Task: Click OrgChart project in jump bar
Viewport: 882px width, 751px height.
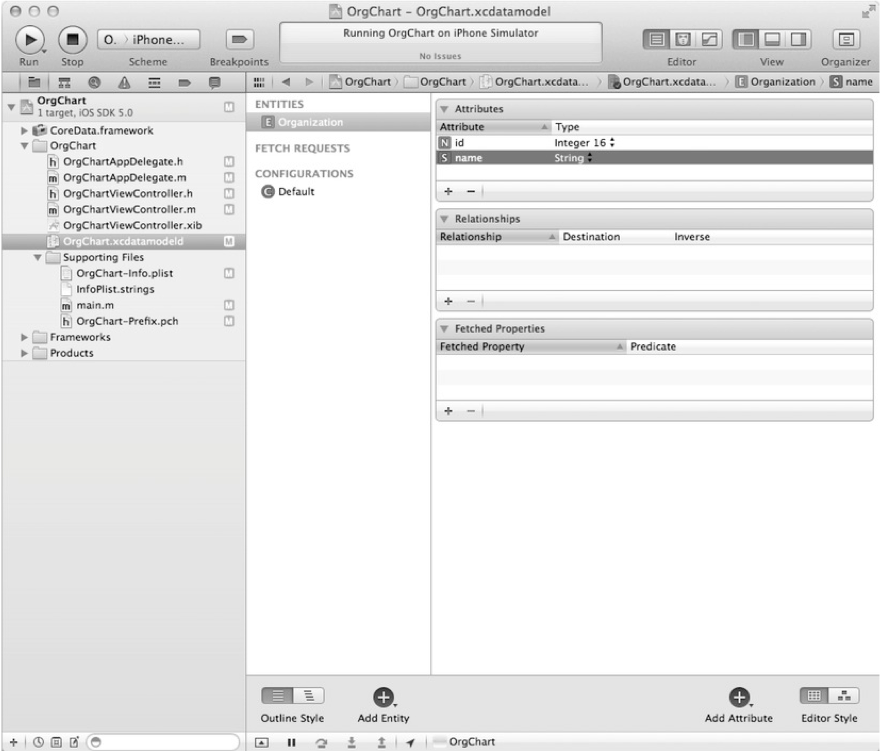Action: point(361,82)
